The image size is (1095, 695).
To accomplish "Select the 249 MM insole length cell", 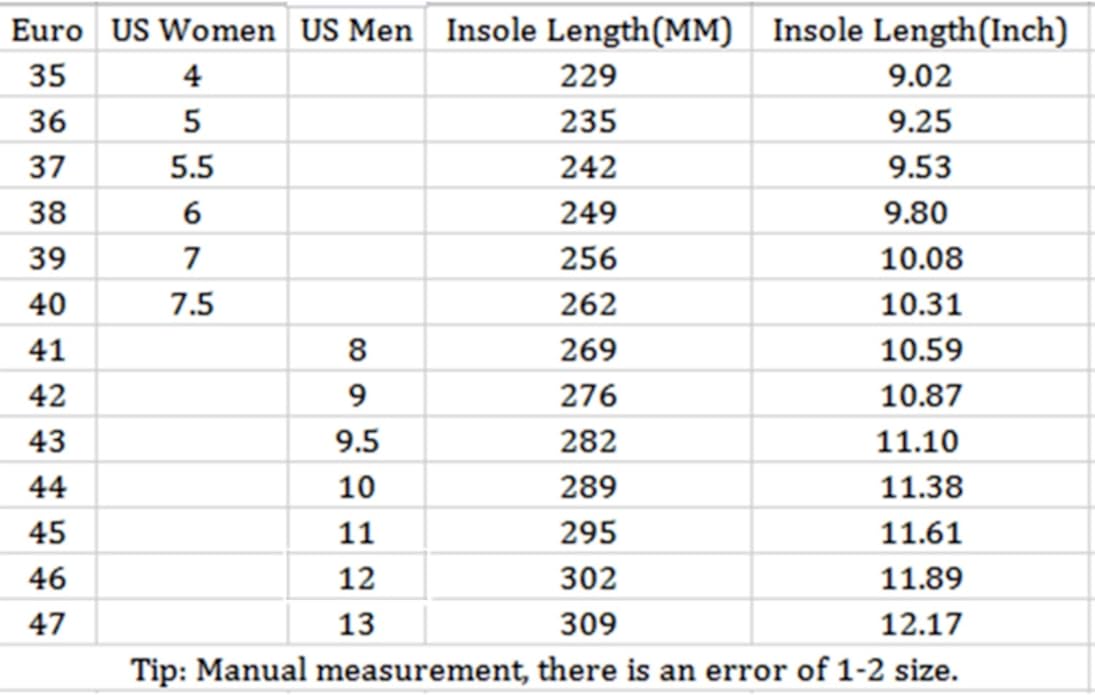I will pyautogui.click(x=588, y=213).
